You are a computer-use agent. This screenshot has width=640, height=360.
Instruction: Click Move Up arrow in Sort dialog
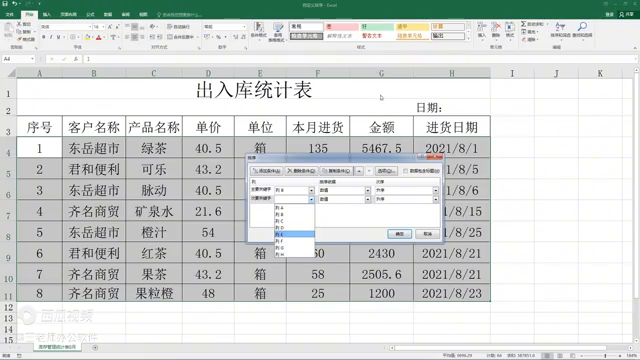359,171
